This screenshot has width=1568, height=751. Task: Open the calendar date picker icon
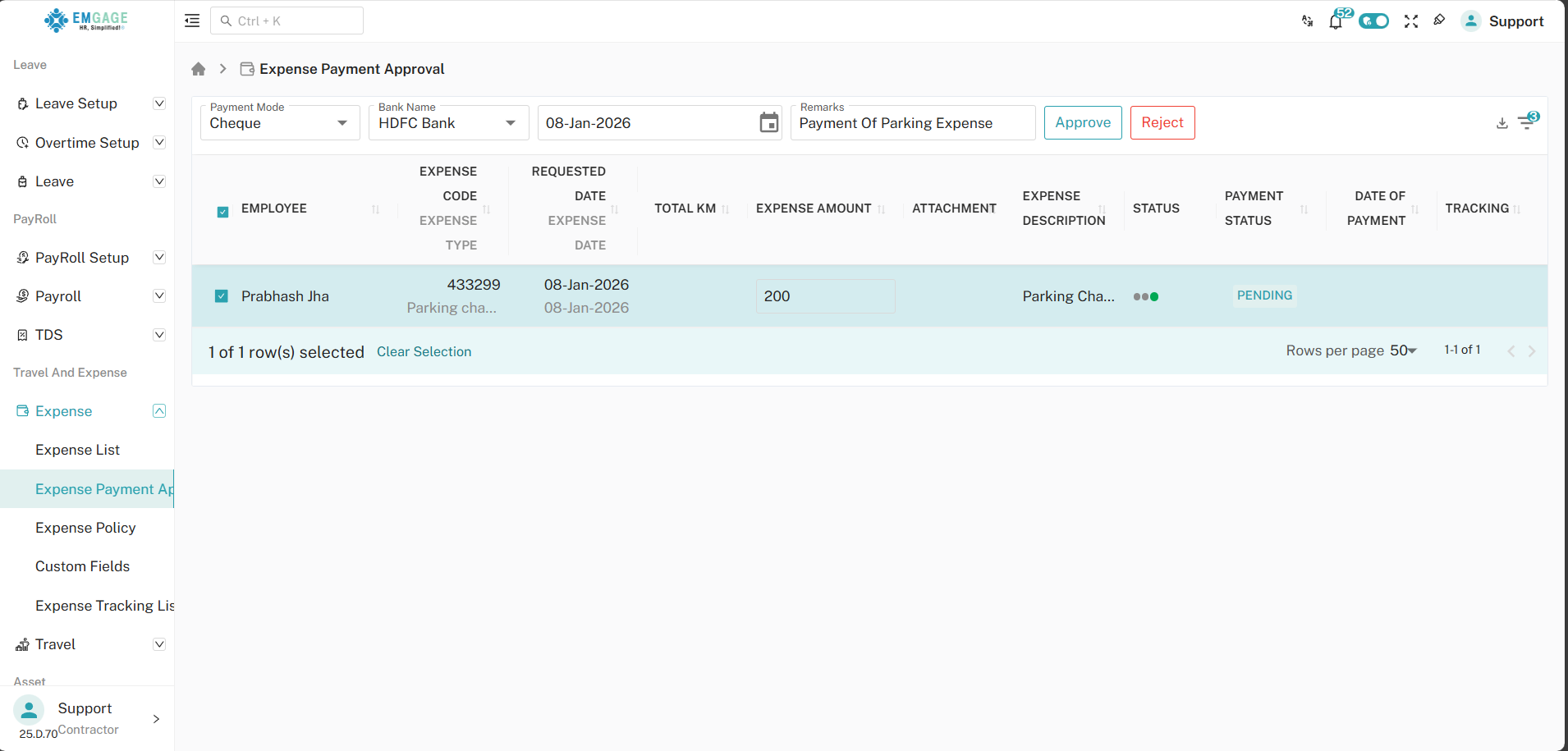768,123
